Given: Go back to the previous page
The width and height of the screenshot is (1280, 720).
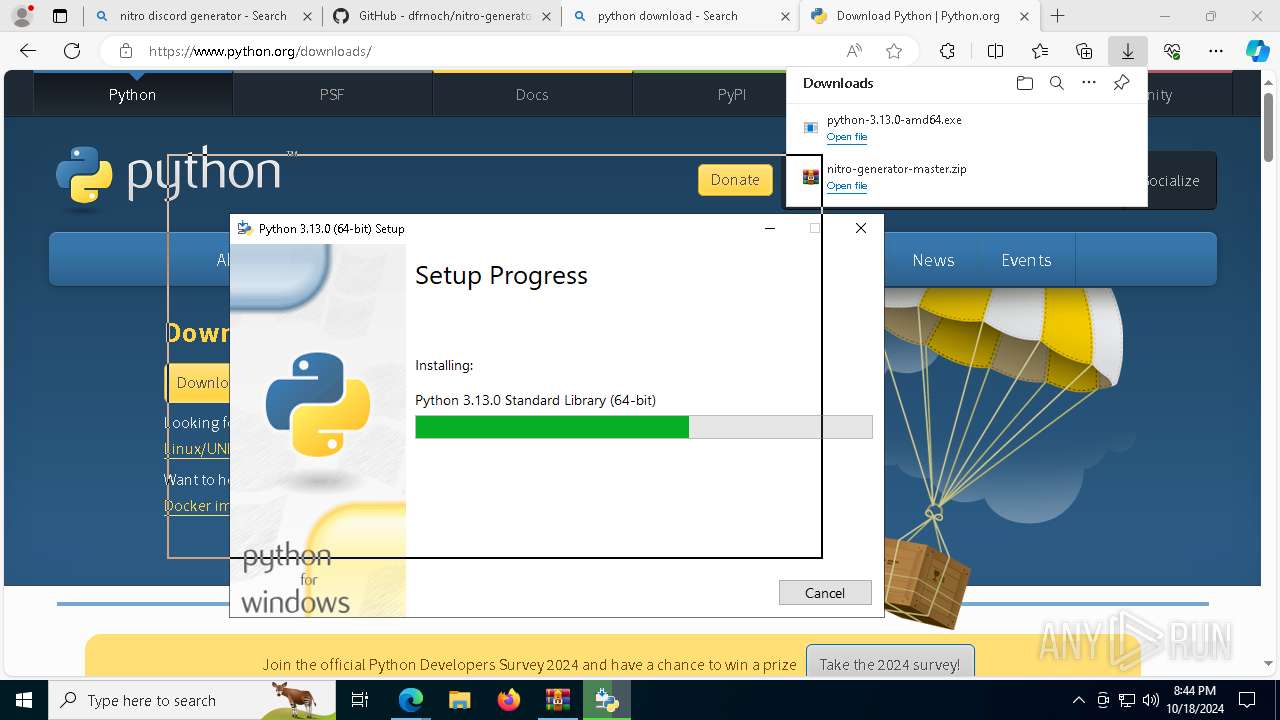Looking at the screenshot, I should pos(28,51).
